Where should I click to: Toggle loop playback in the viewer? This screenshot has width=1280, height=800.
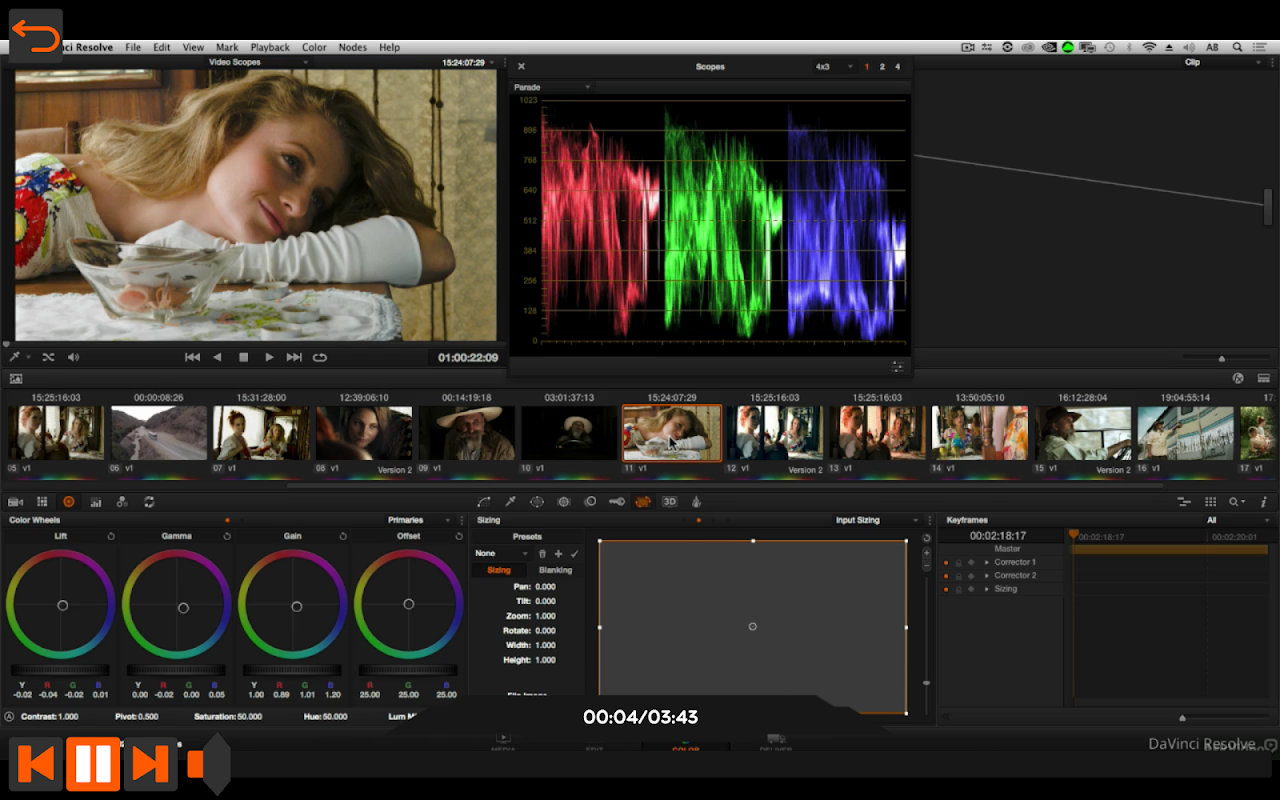pyautogui.click(x=320, y=357)
